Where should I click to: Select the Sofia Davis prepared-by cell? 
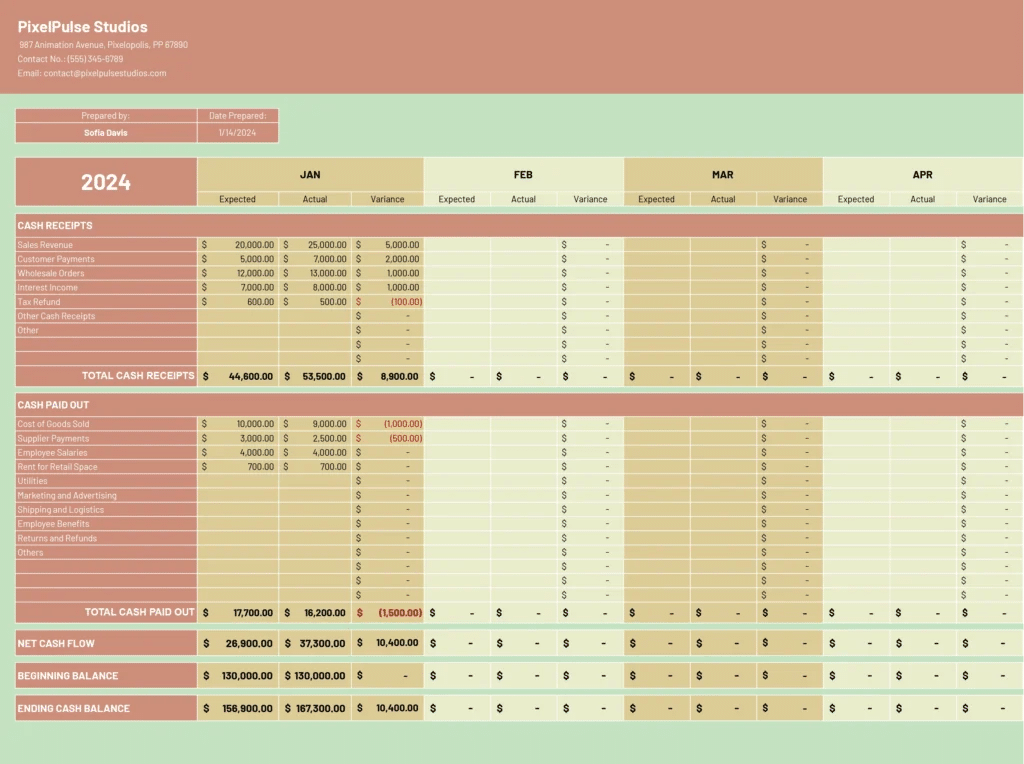tap(106, 133)
